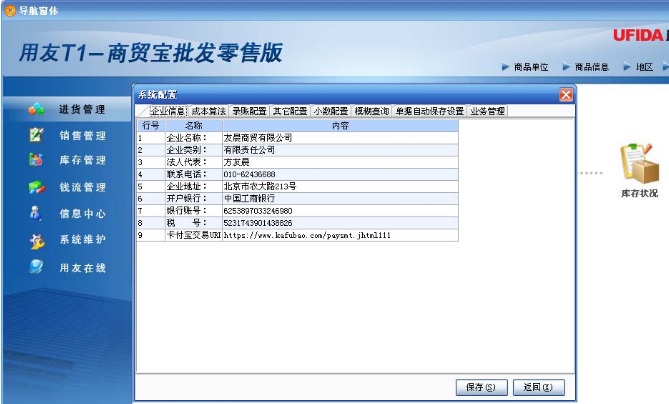Viewport: 669px width, 404px height.
Task: Open the 商品单位 shortcut link
Action: pos(531,67)
